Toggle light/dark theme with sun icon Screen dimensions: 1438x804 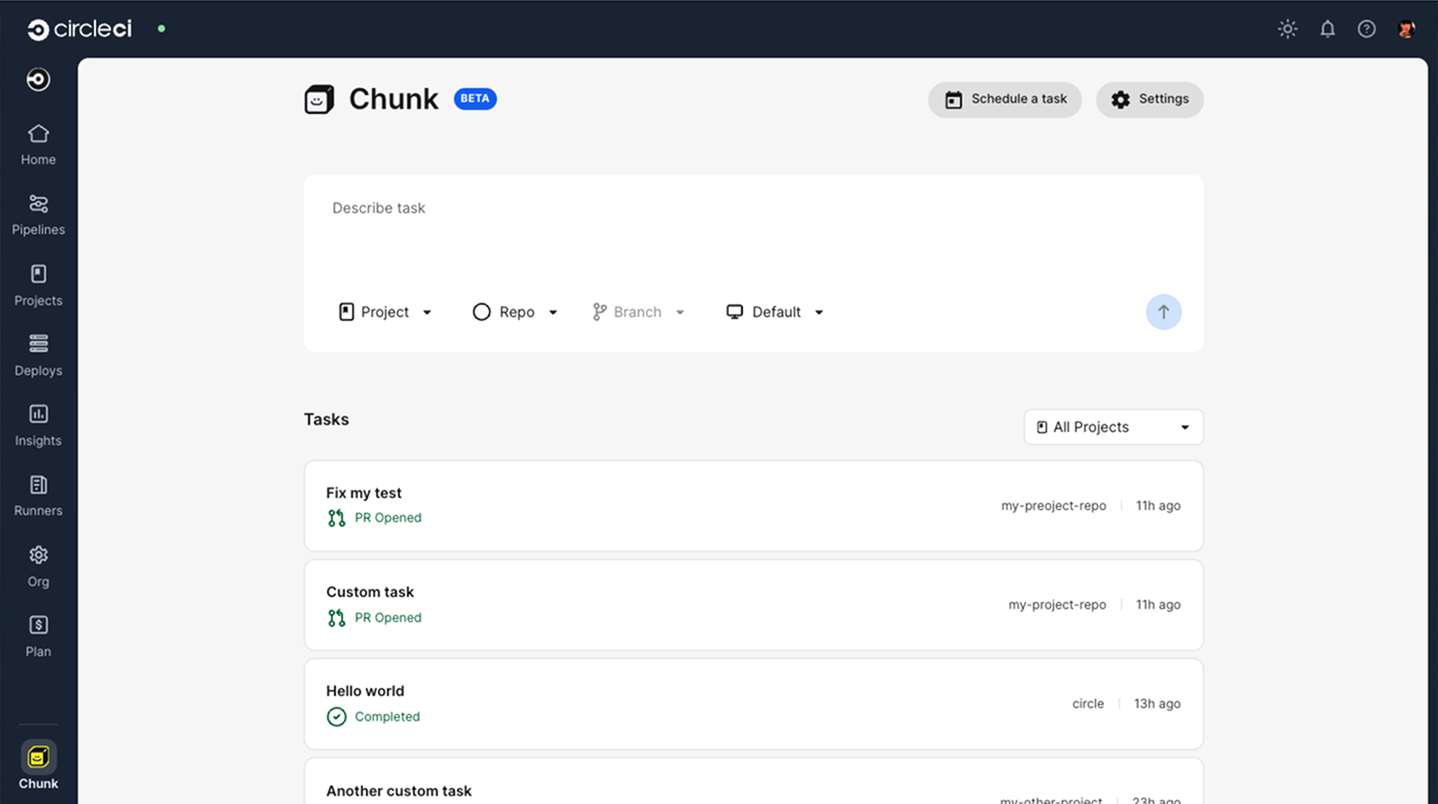pyautogui.click(x=1287, y=28)
